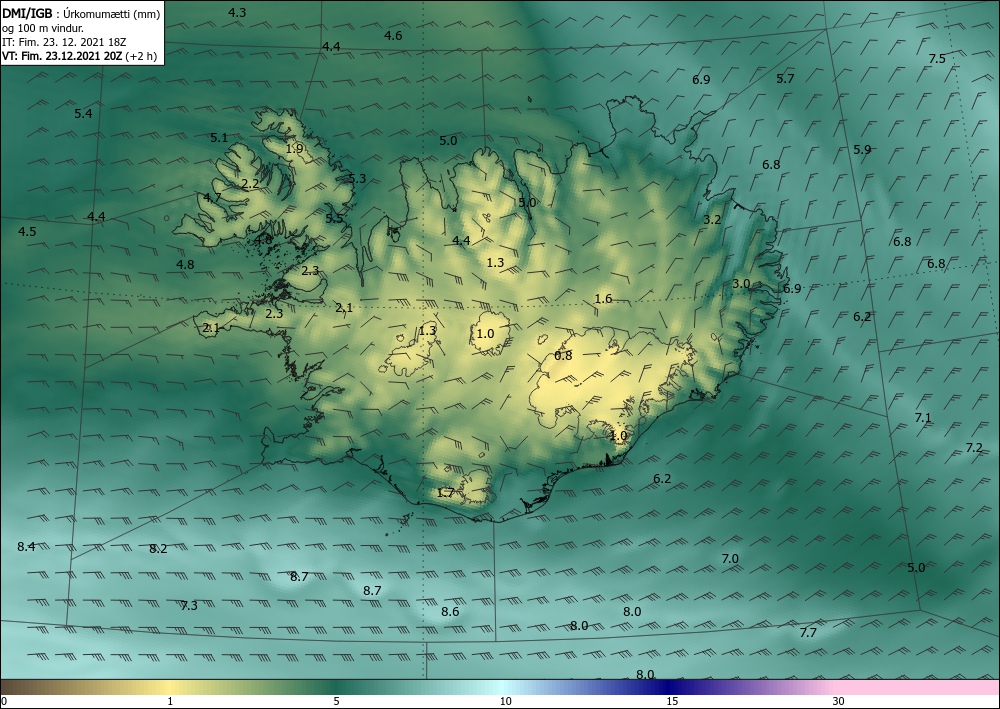Click the 5.9 value on the map
Image resolution: width=1000 pixels, height=709 pixels.
(x=862, y=150)
